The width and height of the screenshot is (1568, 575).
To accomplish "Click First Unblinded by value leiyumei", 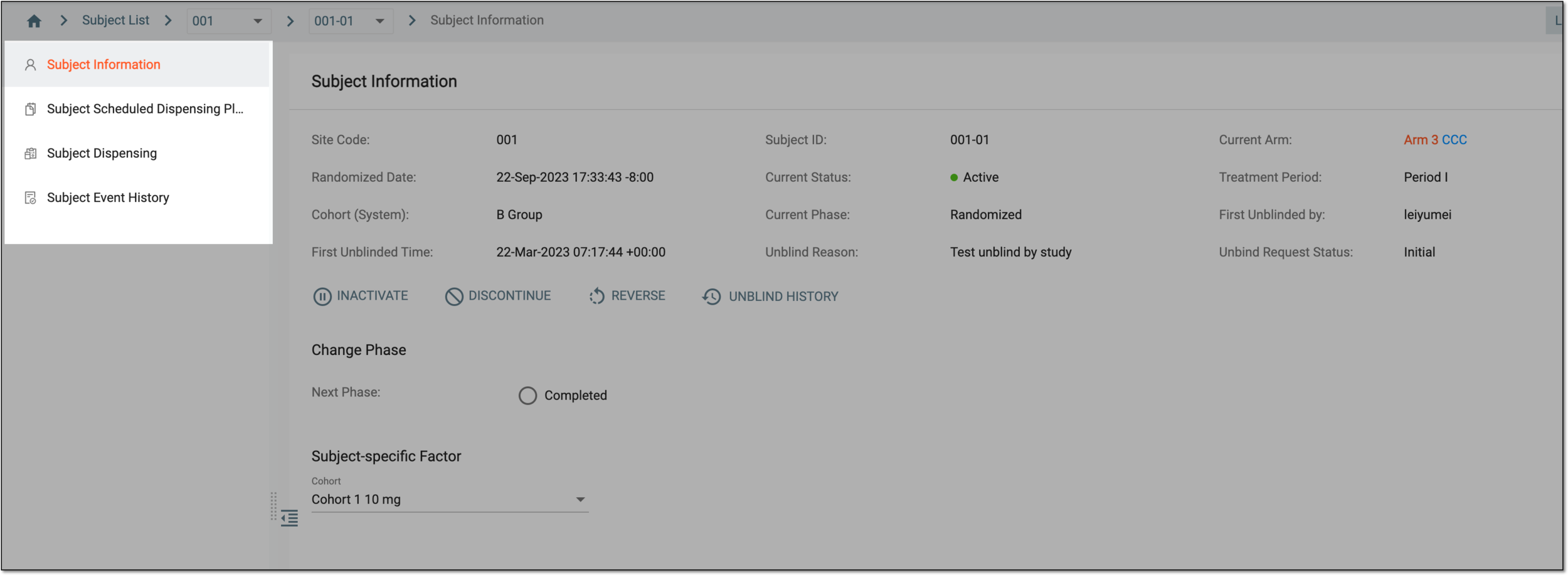I will coord(1428,215).
